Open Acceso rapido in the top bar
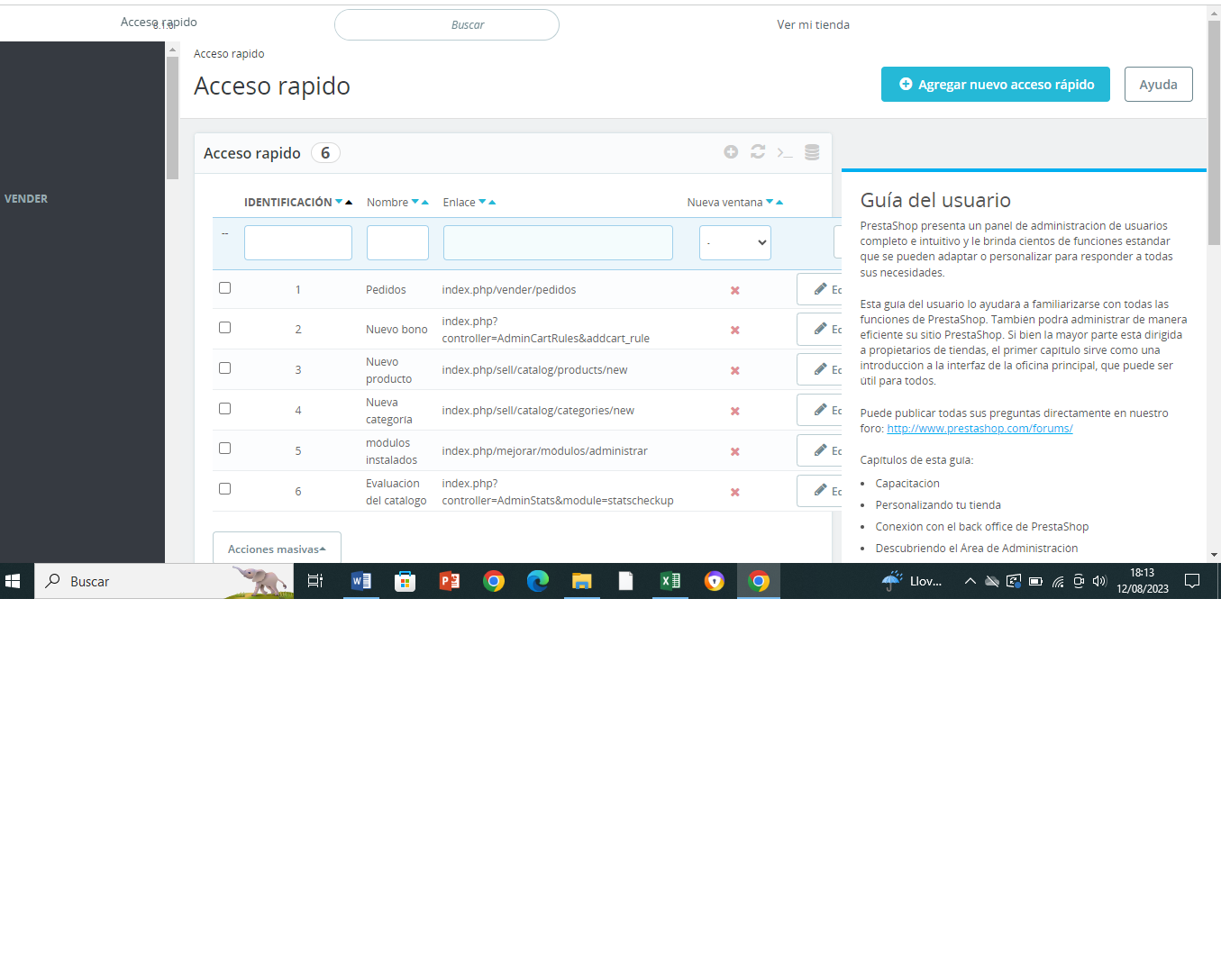This screenshot has height=980, width=1221. [x=159, y=22]
